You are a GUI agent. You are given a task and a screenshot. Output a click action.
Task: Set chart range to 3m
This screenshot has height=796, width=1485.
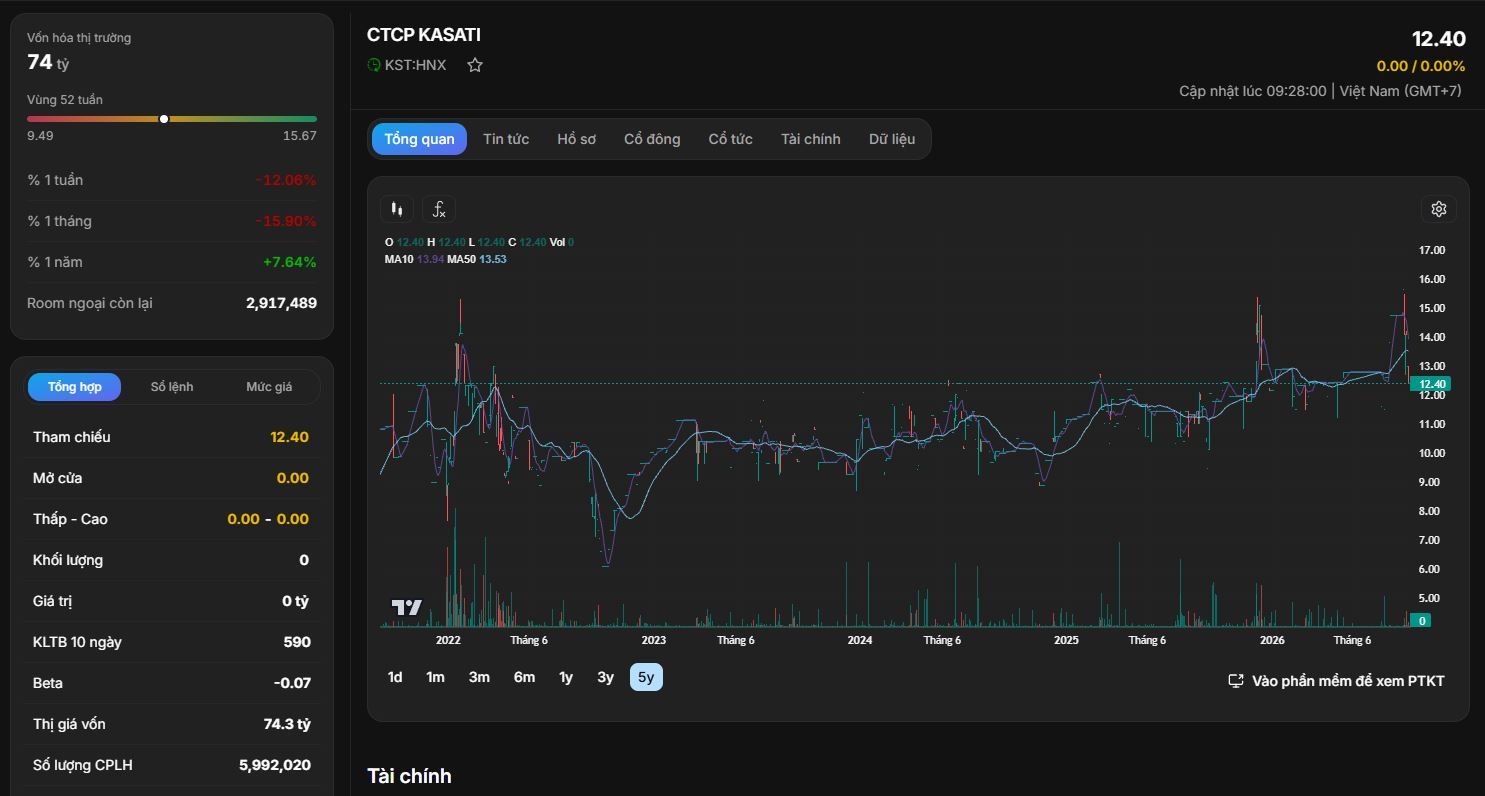pos(479,677)
